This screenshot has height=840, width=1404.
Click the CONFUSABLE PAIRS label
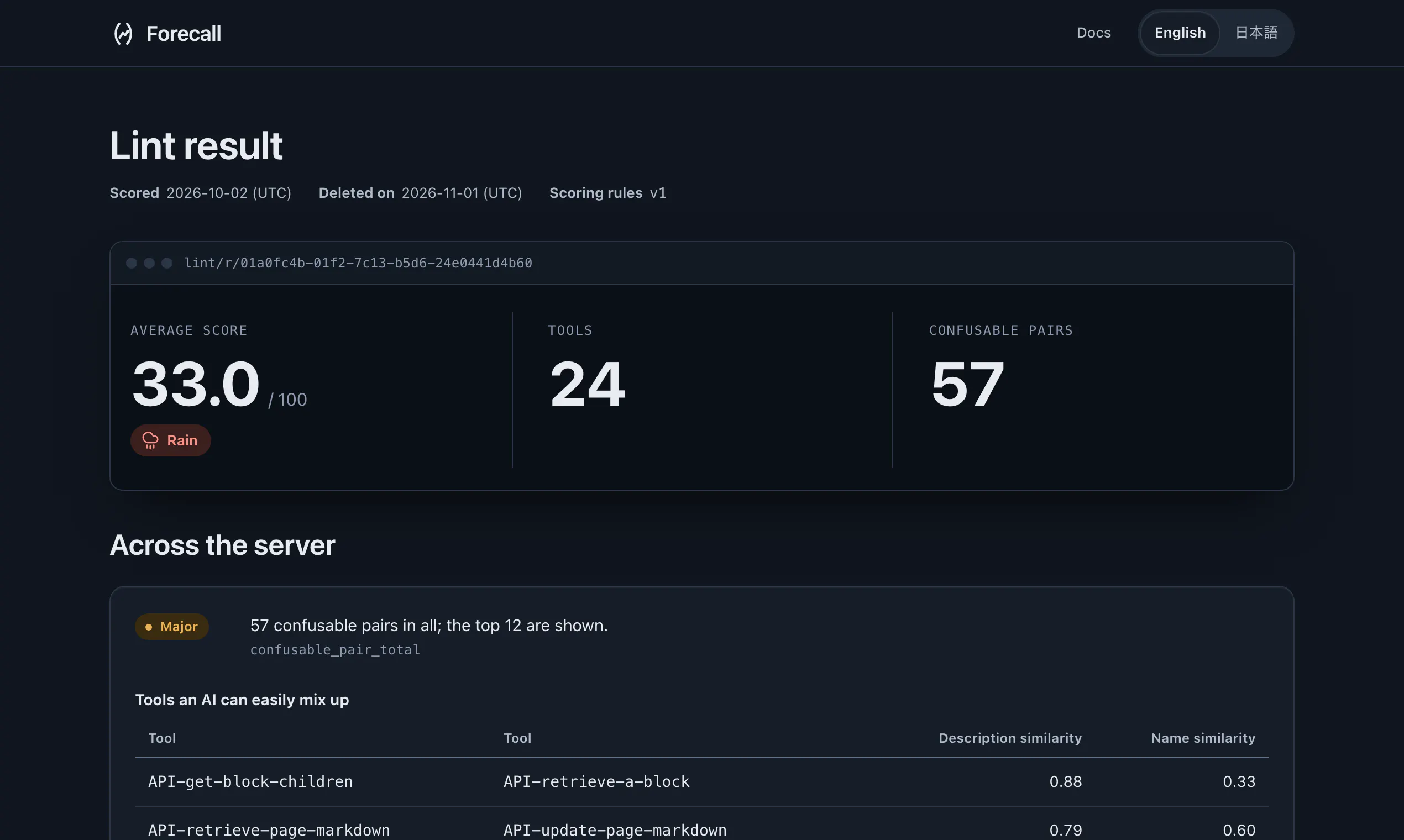pos(1000,330)
